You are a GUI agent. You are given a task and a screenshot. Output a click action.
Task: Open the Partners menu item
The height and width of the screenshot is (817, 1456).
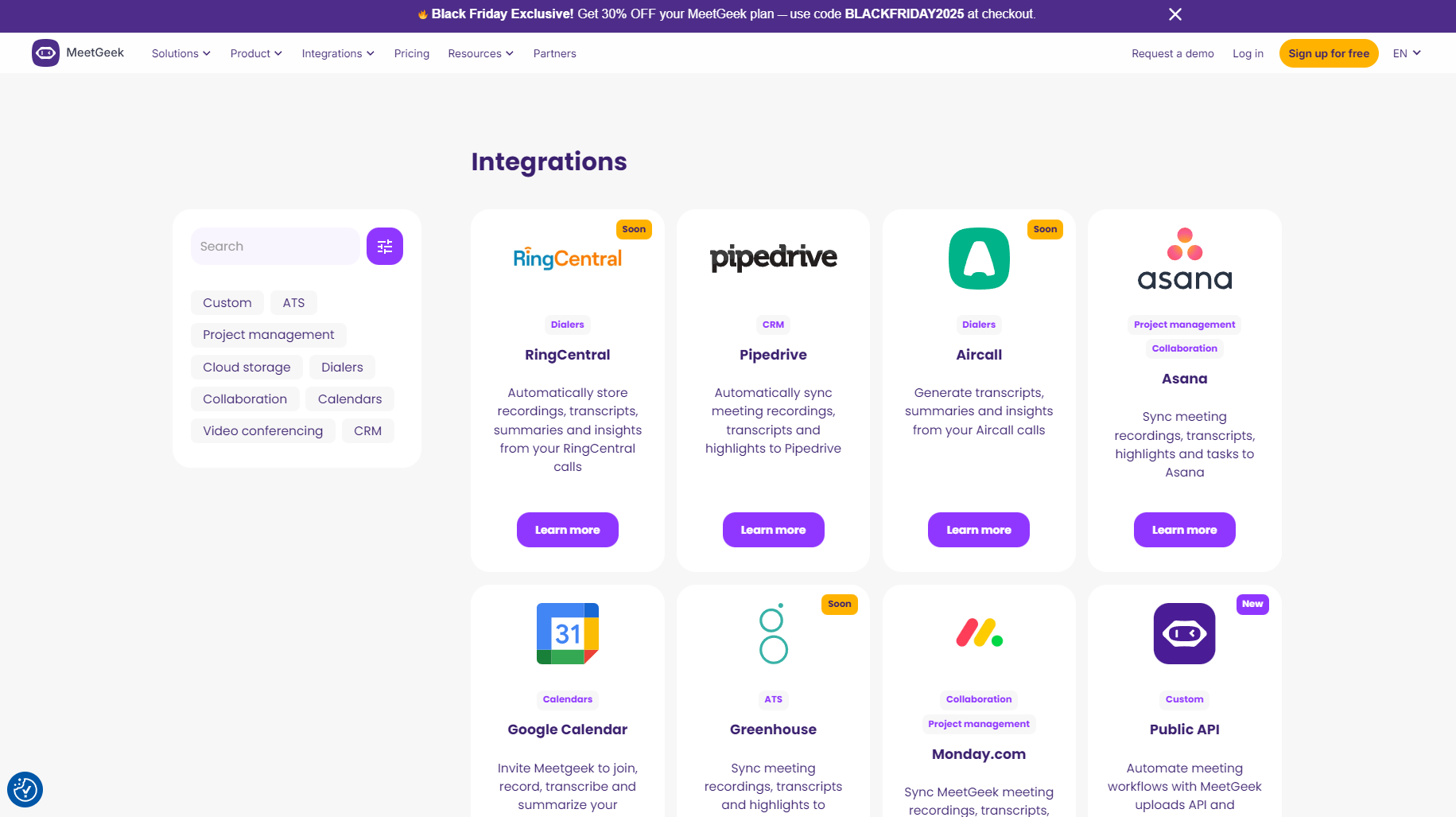click(x=554, y=53)
